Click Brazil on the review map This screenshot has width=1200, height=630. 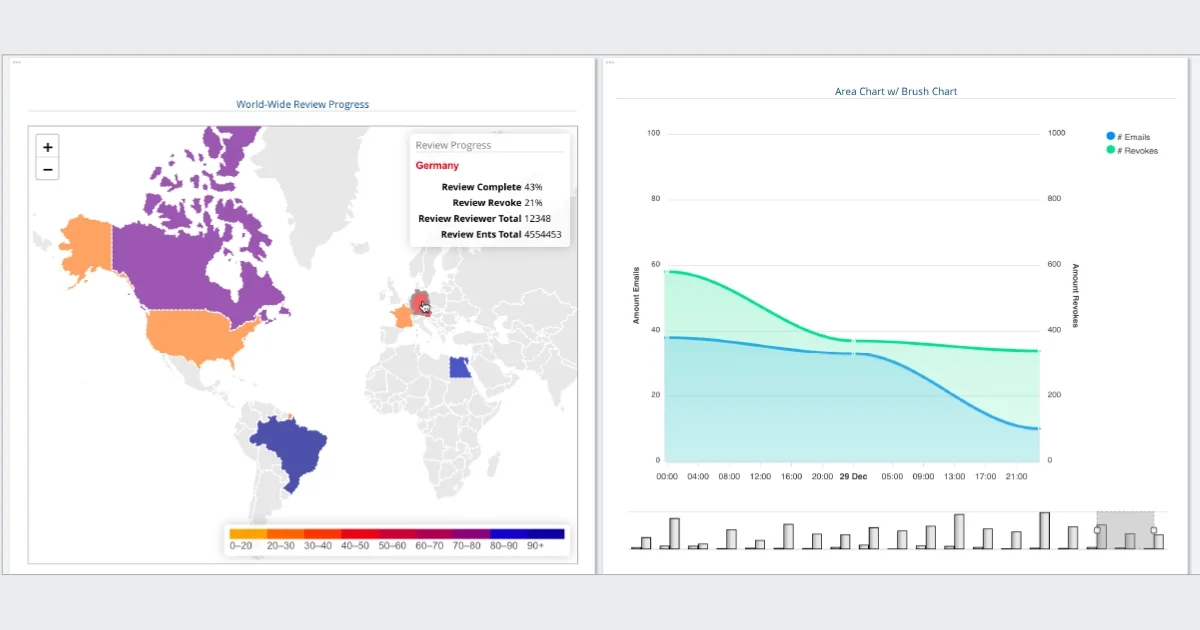[290, 450]
